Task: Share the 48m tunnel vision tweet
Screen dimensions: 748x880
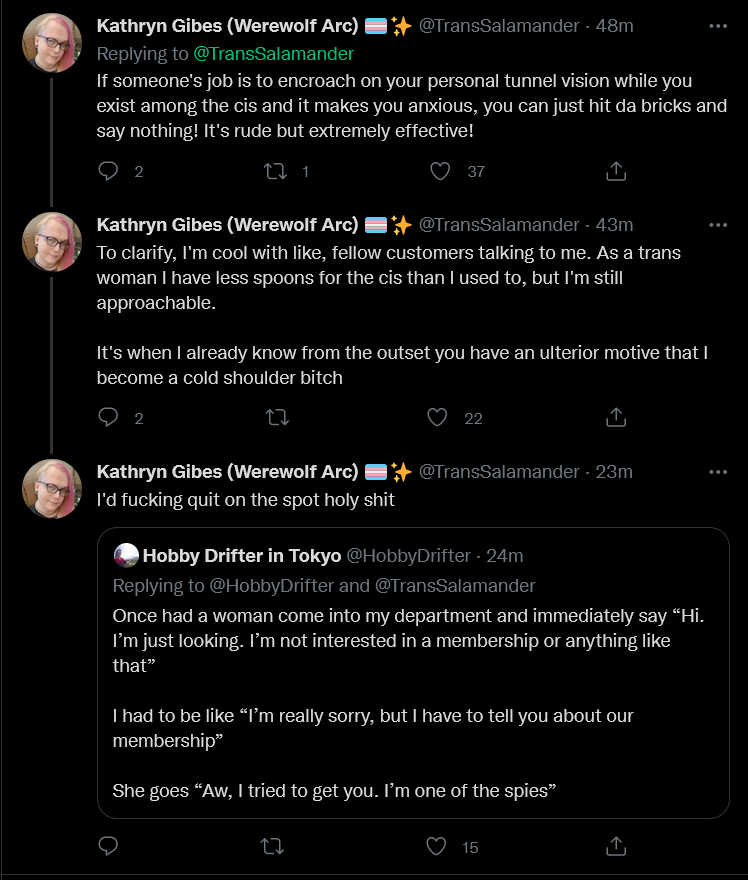Action: (616, 171)
